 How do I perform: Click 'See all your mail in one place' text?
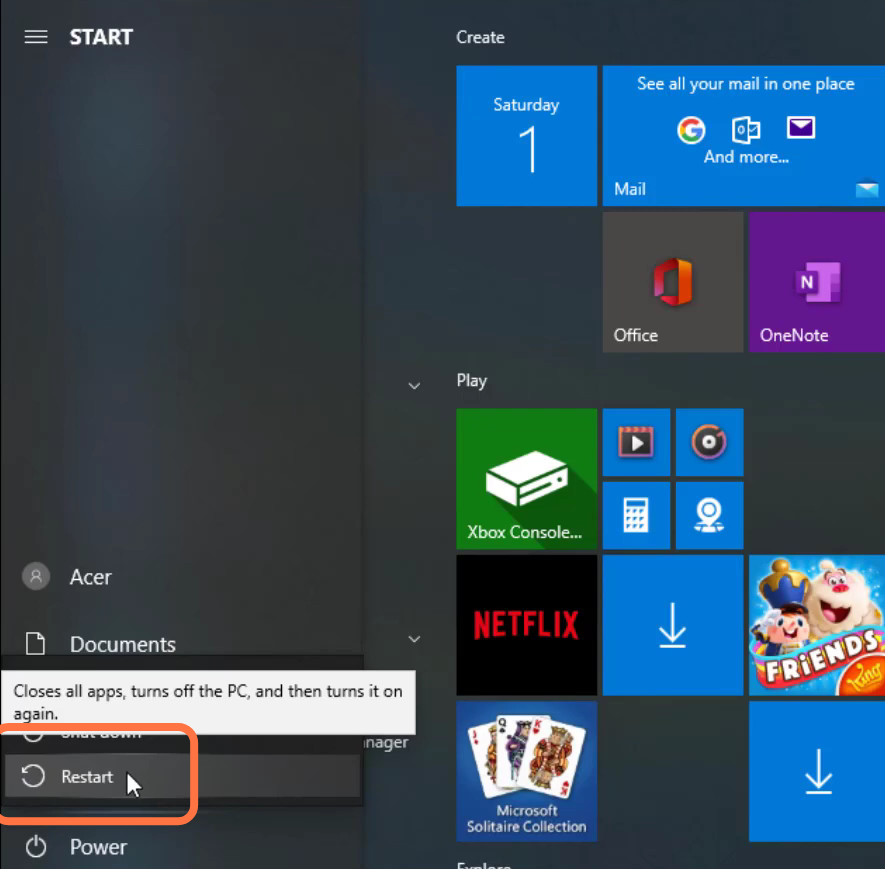pos(746,84)
